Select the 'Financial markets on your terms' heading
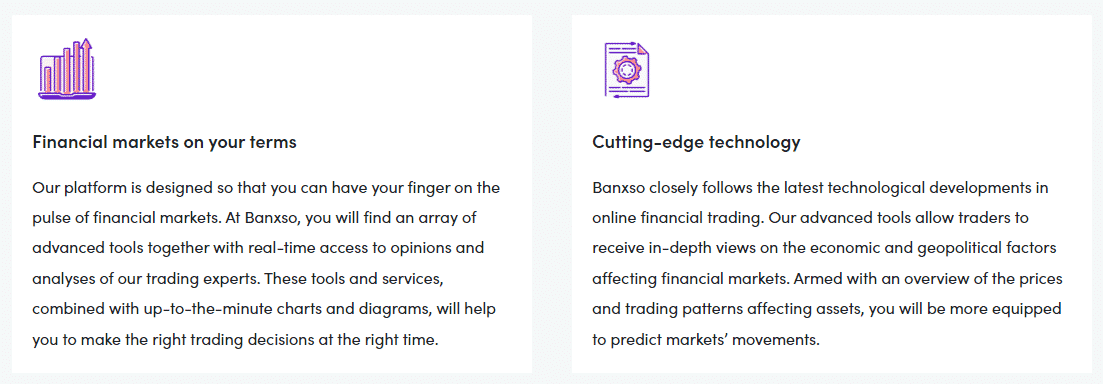1103x384 pixels. 165,142
